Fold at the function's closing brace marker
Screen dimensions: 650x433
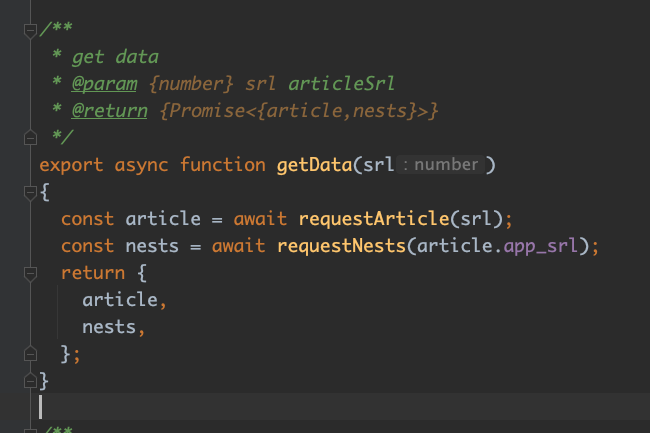[30, 381]
